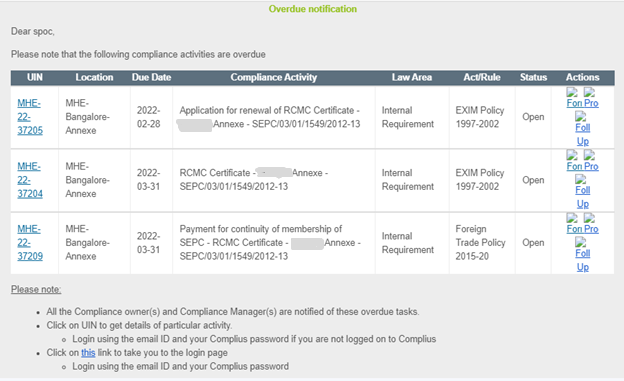Click the Follow Up image icon in MHE-22-37209 row
The width and height of the screenshot is (624, 381).
click(581, 242)
